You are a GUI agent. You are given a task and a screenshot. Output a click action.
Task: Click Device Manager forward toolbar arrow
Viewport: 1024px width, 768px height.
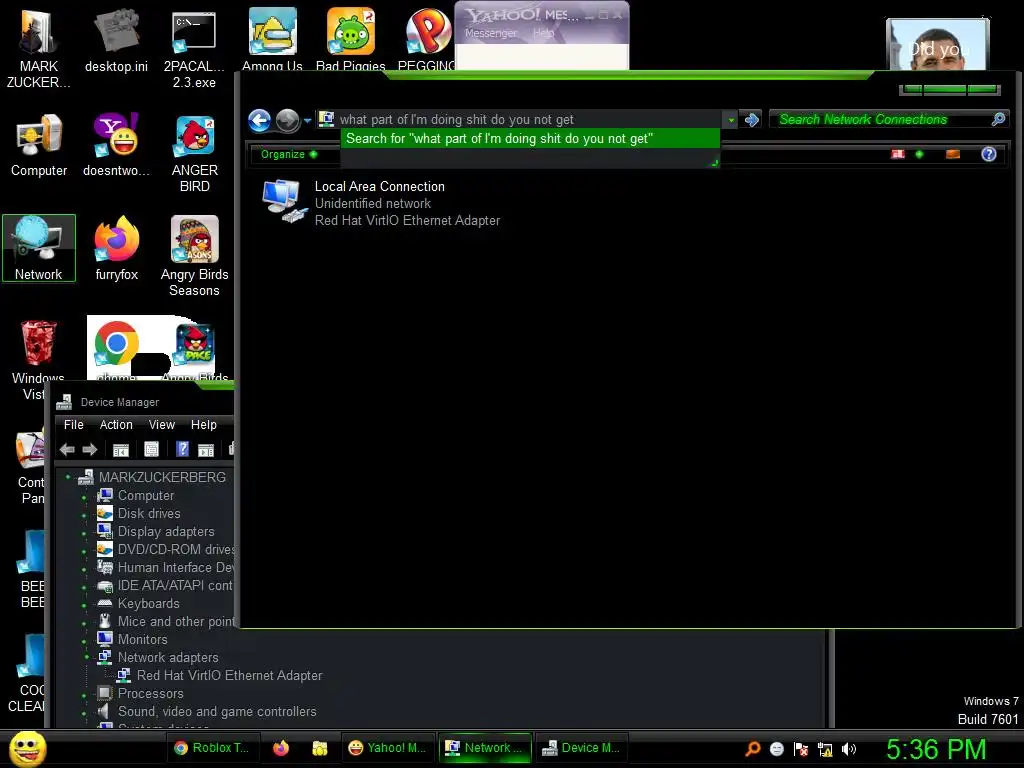[90, 449]
